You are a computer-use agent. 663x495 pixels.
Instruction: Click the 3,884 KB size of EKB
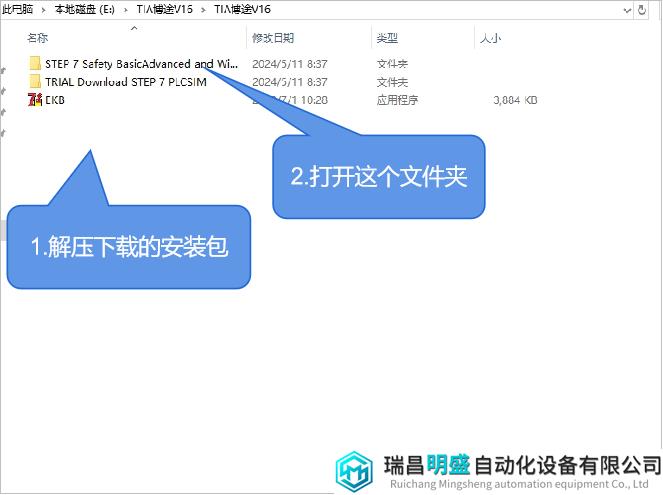[x=515, y=100]
